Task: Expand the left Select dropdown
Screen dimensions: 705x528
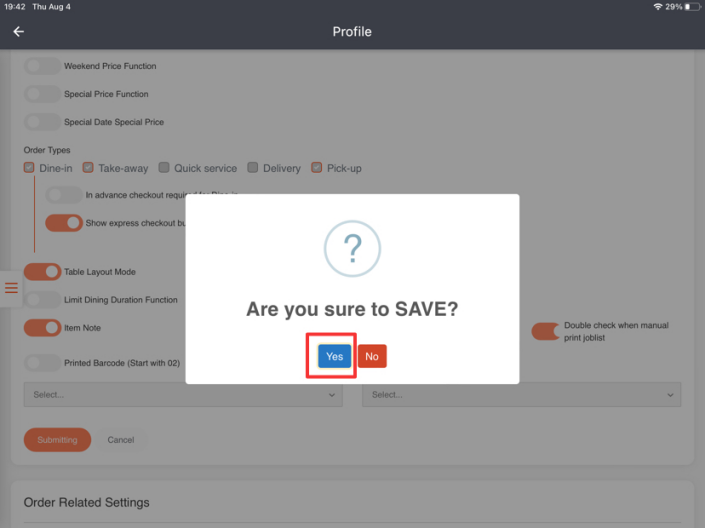Action: 182,395
